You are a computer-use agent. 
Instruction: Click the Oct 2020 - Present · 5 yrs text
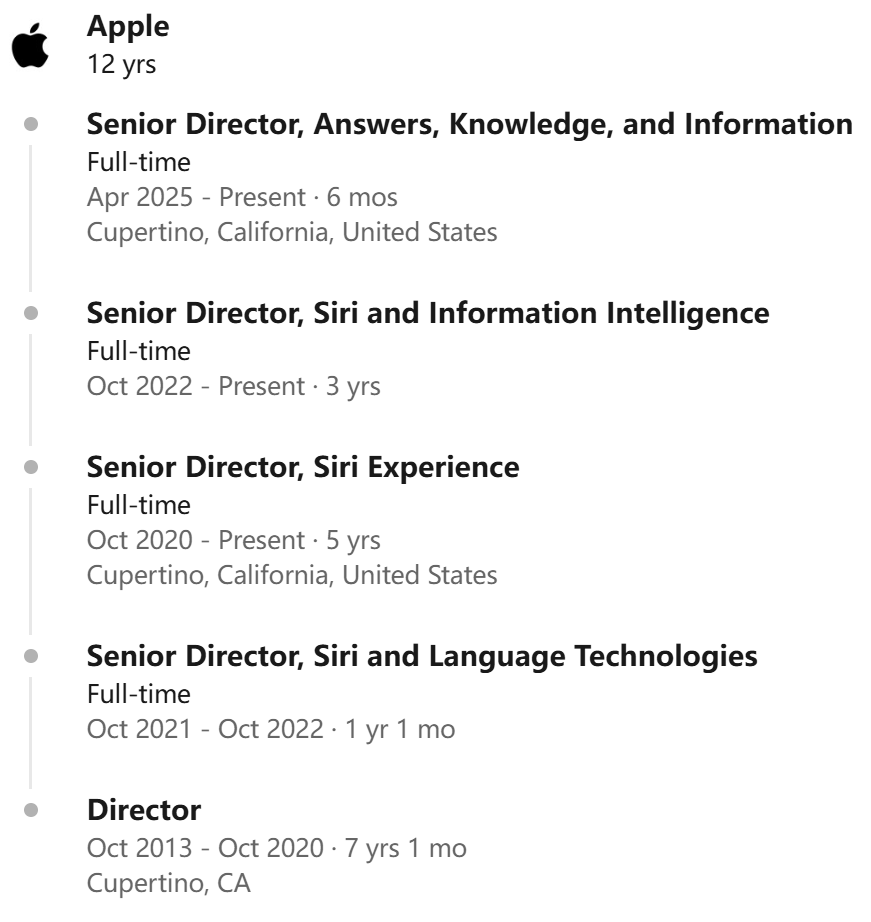233,540
